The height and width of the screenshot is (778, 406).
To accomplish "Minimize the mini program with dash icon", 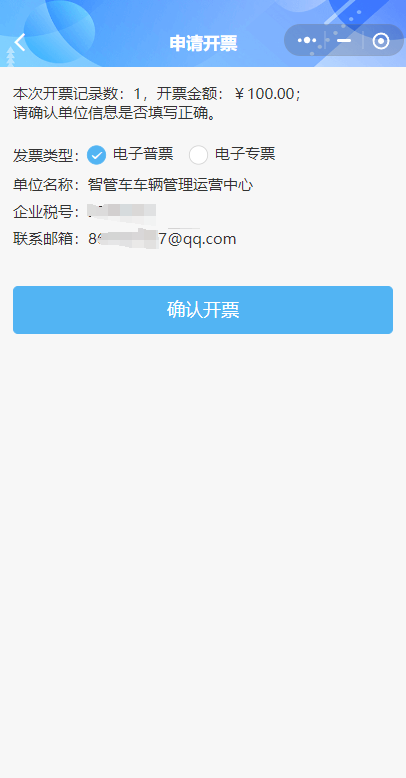I will click(344, 40).
